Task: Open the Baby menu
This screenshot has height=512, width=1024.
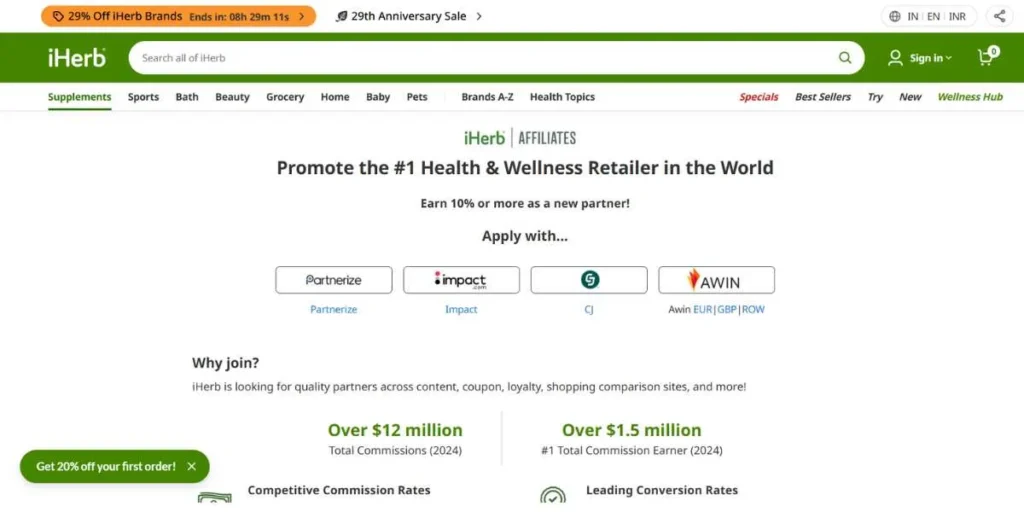Action: point(377,97)
